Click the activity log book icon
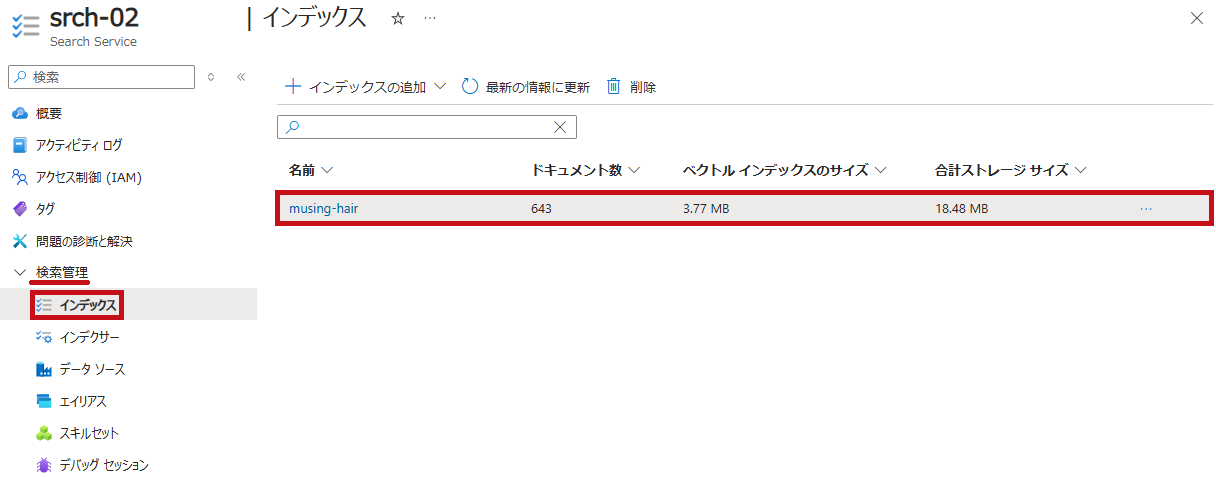Image resolution: width=1216 pixels, height=478 pixels. 19,145
